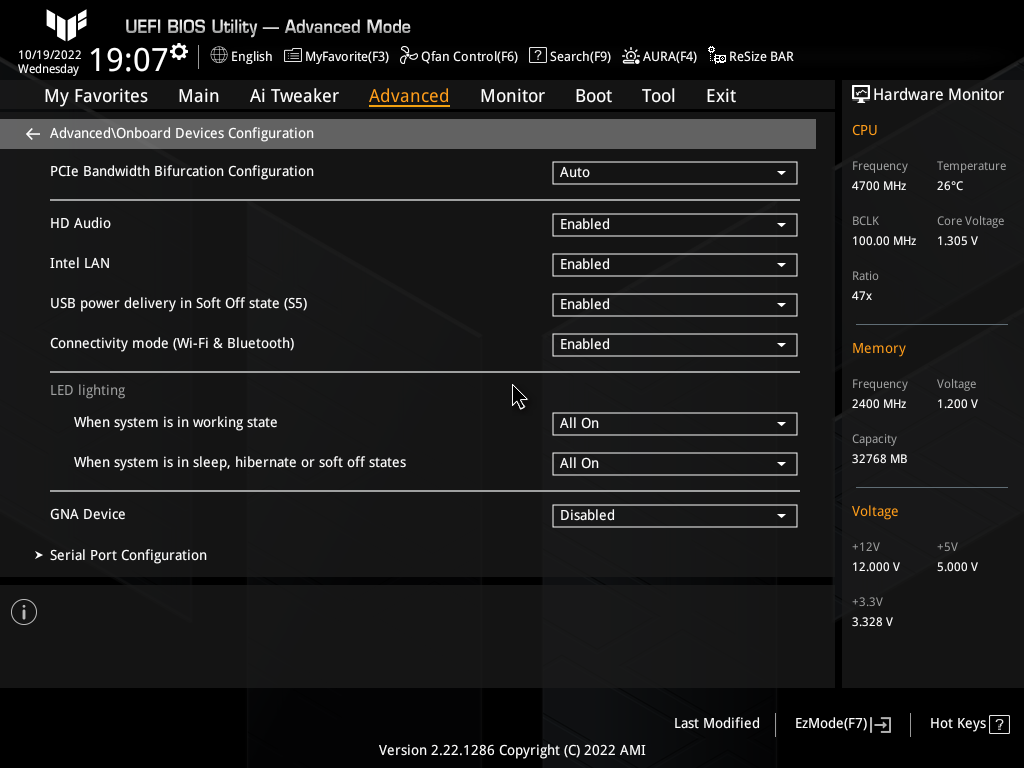Viewport: 1024px width, 768px height.
Task: Open the Boot menu
Action: 593,95
